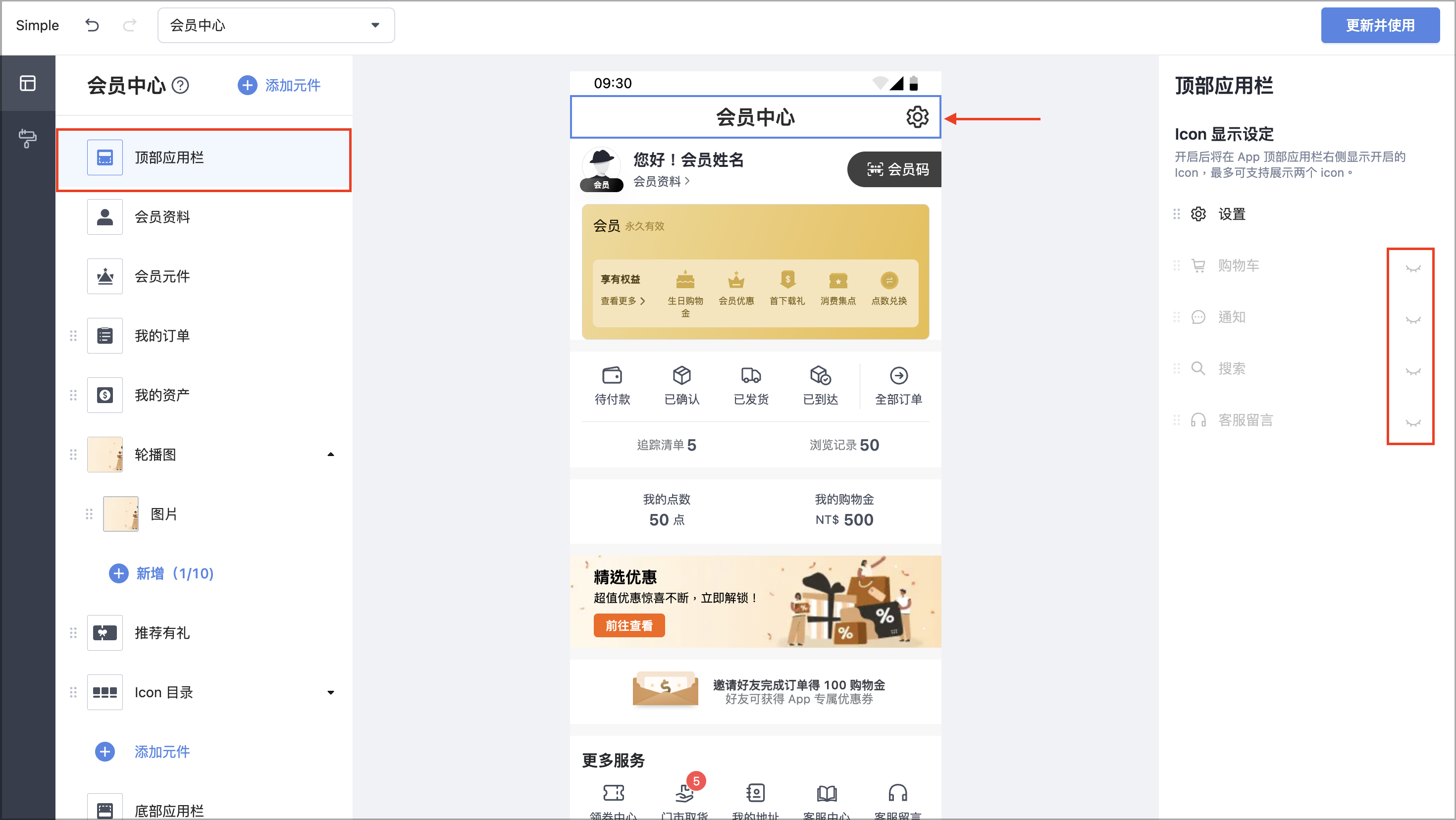Image resolution: width=1456 pixels, height=820 pixels.
Task: Click the redo arrow icon
Action: tap(130, 25)
